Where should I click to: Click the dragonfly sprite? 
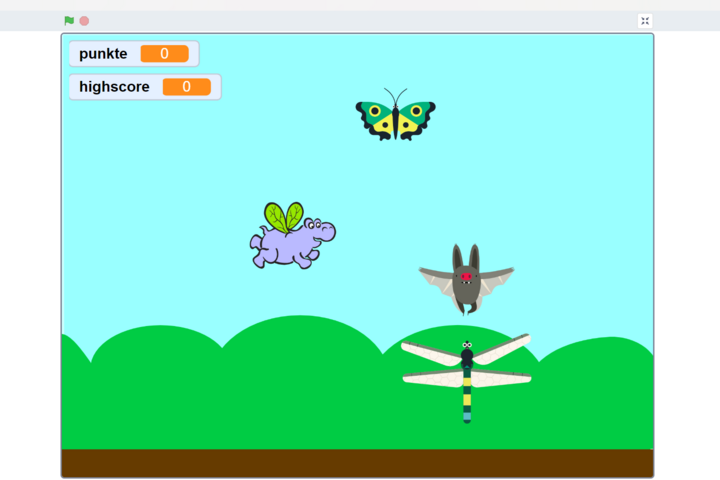pos(467,378)
